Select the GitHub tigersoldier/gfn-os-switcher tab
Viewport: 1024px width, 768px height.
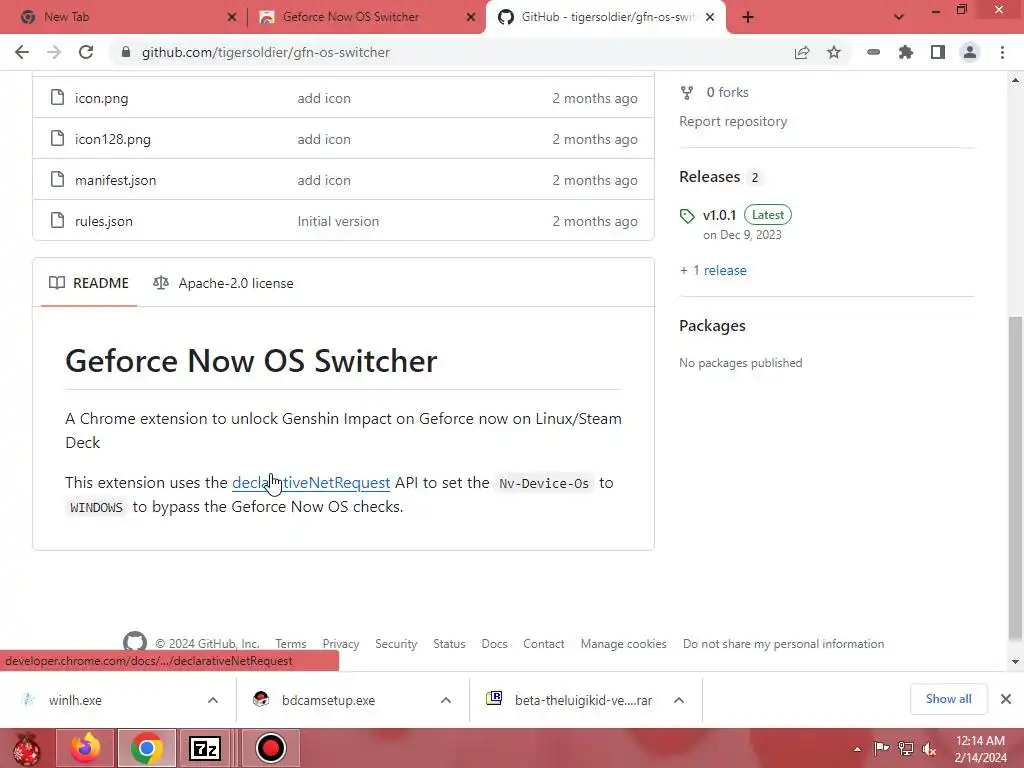[606, 17]
